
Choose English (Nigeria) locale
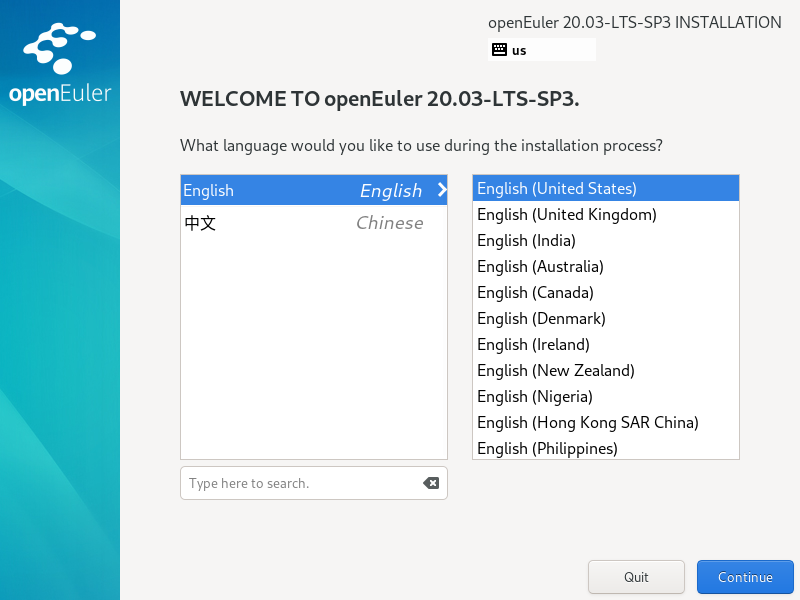coord(606,396)
